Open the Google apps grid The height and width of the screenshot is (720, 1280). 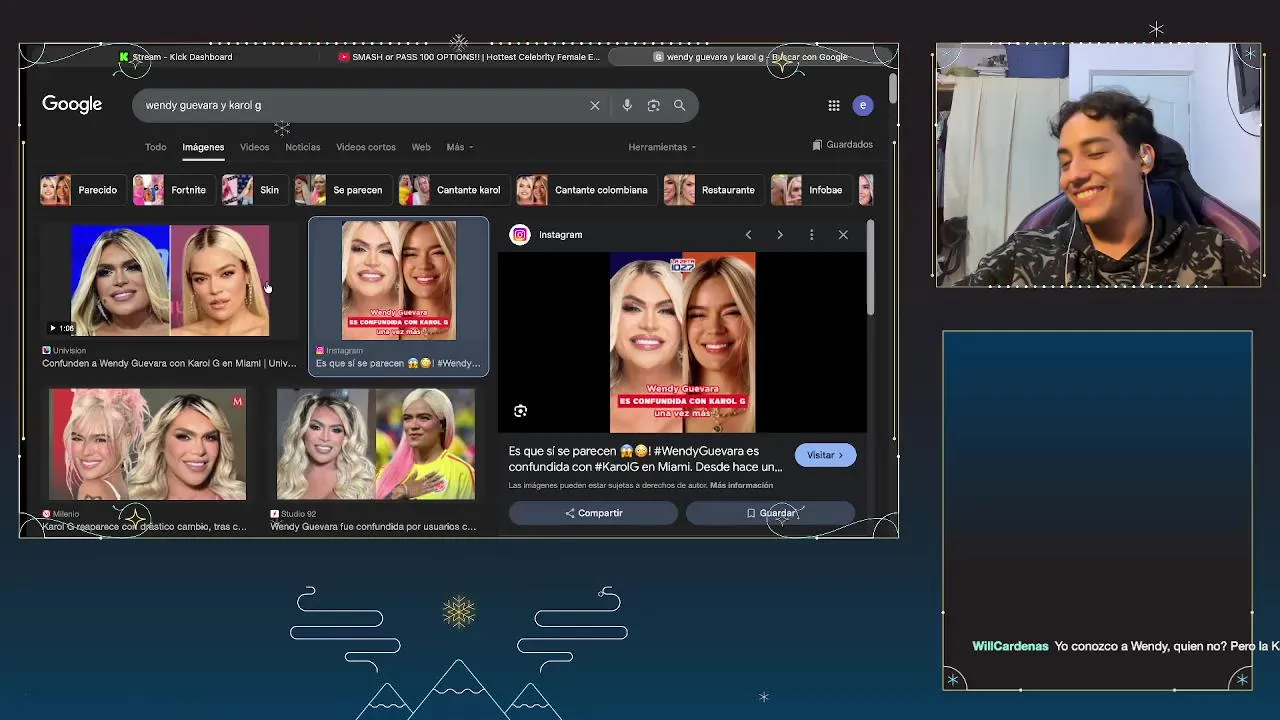834,105
